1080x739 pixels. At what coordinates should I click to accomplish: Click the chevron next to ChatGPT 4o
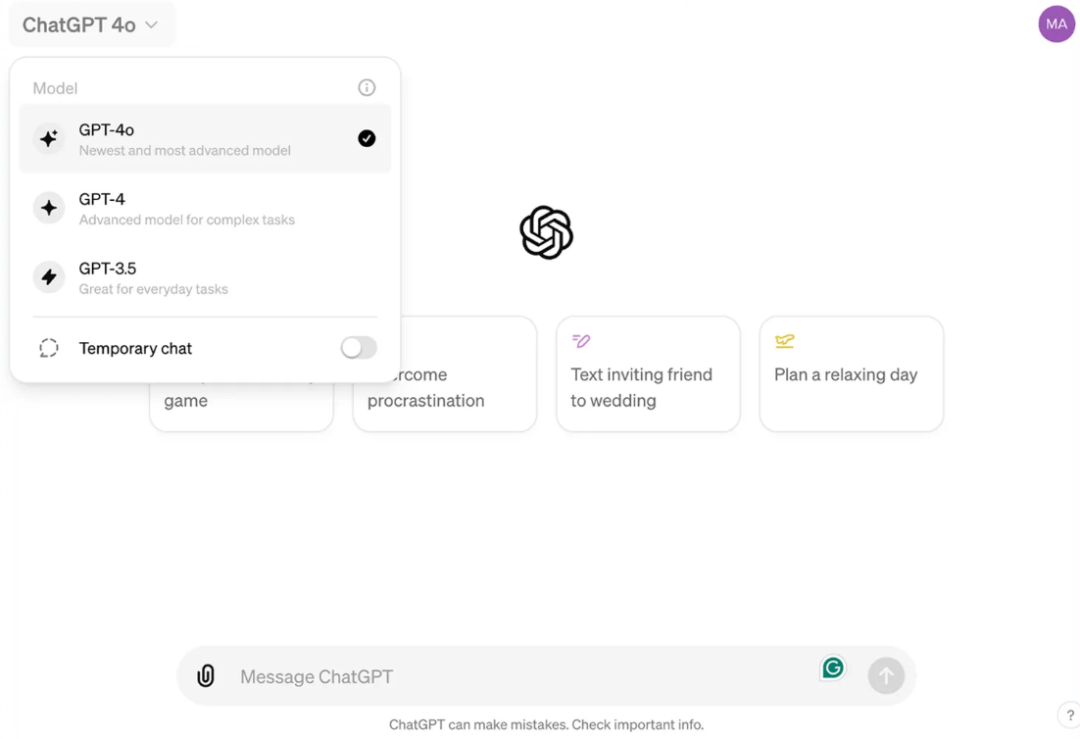152,25
